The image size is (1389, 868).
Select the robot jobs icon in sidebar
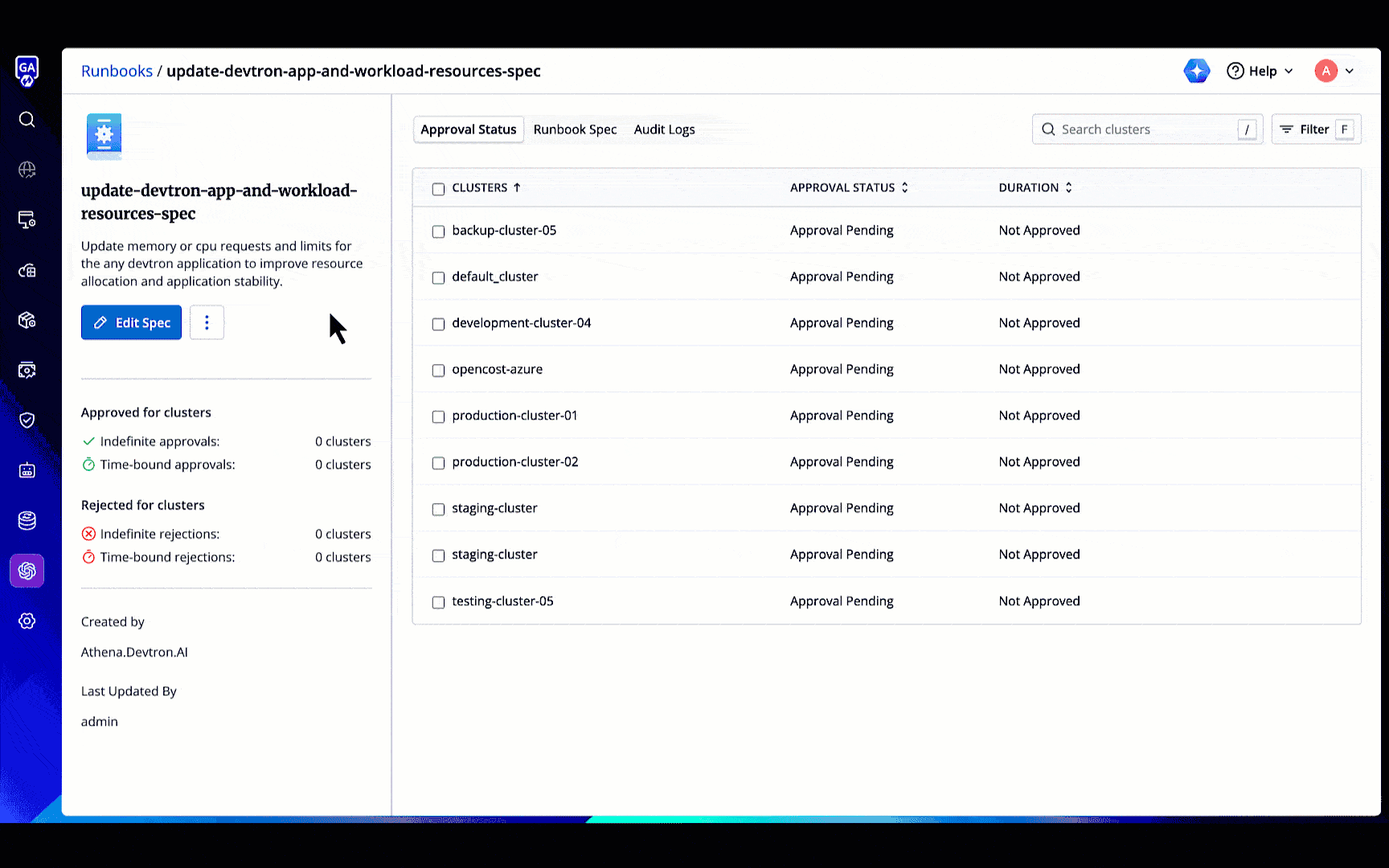(x=27, y=470)
